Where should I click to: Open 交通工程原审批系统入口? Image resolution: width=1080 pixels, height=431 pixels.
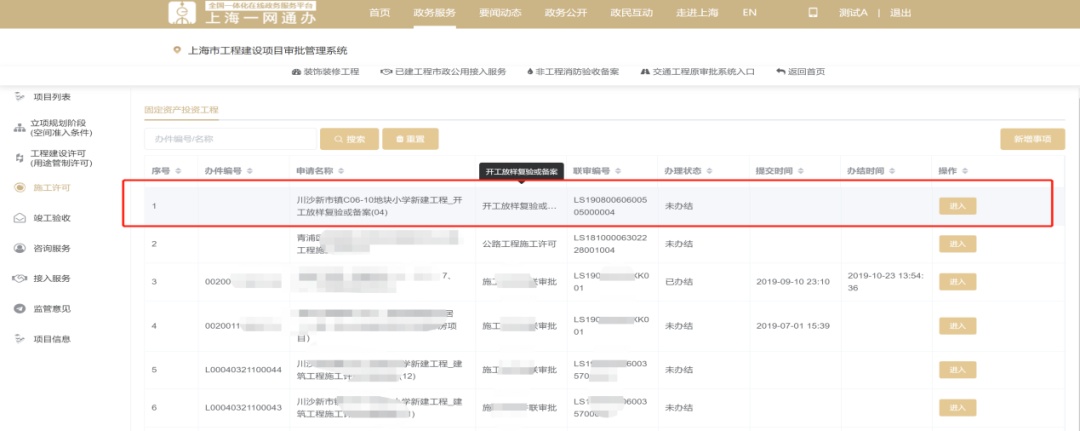click(697, 72)
